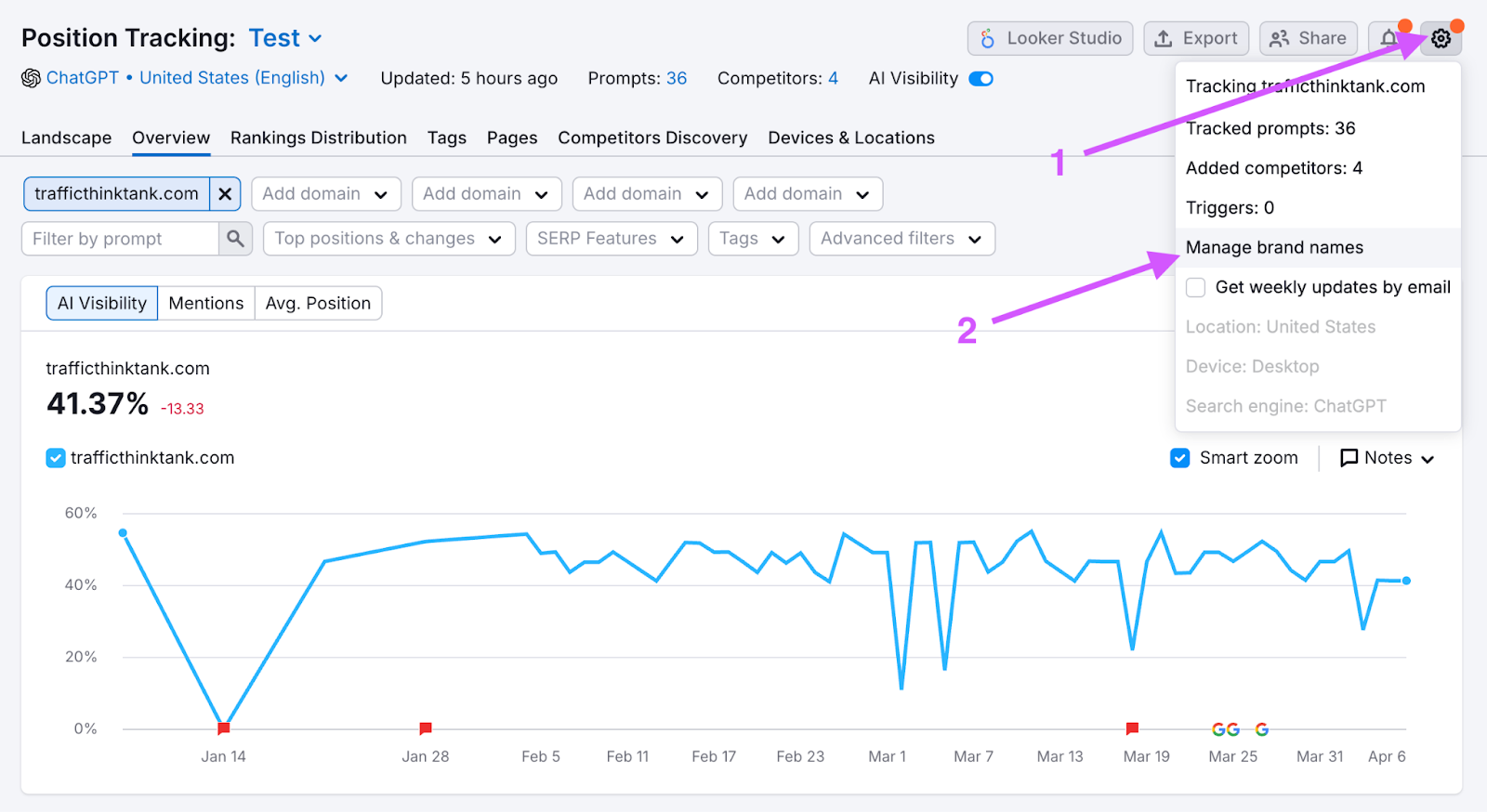Click the red flag note at Jan 28

point(426,728)
